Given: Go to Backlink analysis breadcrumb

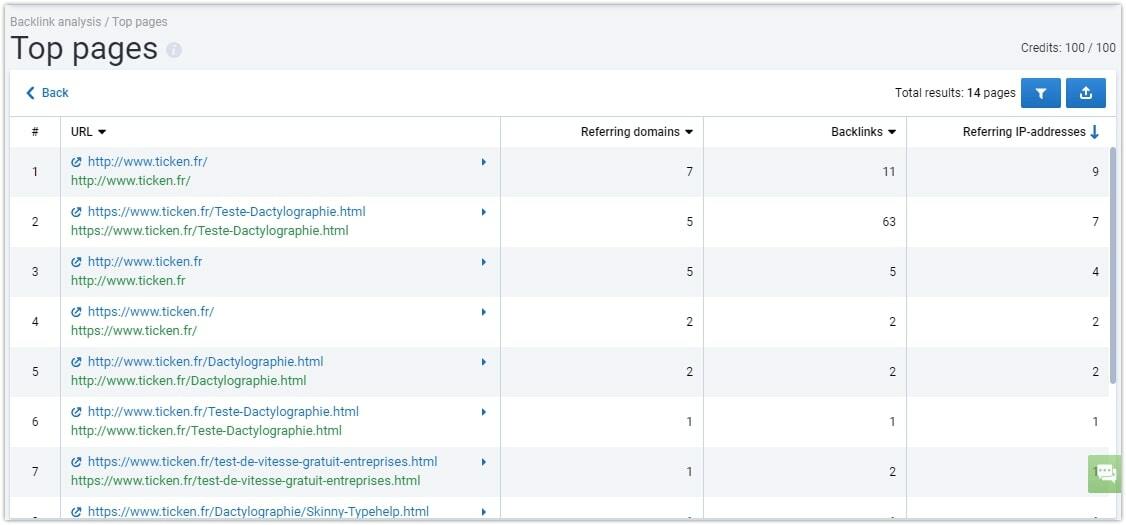Looking at the screenshot, I should 55,22.
